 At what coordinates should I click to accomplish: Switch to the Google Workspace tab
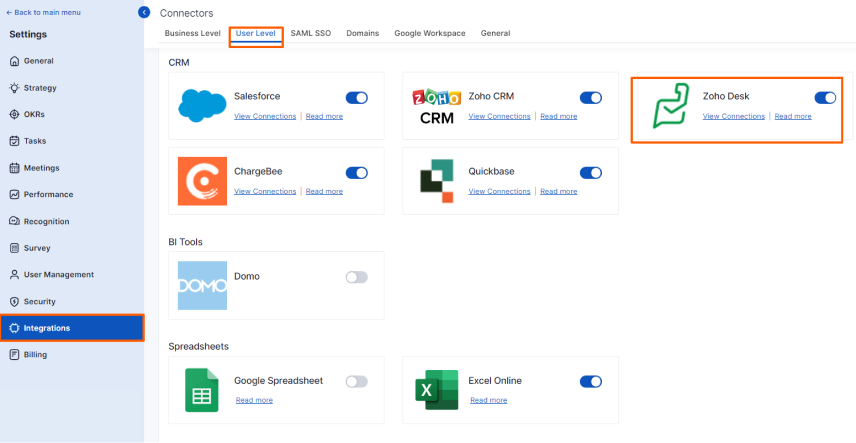[430, 33]
